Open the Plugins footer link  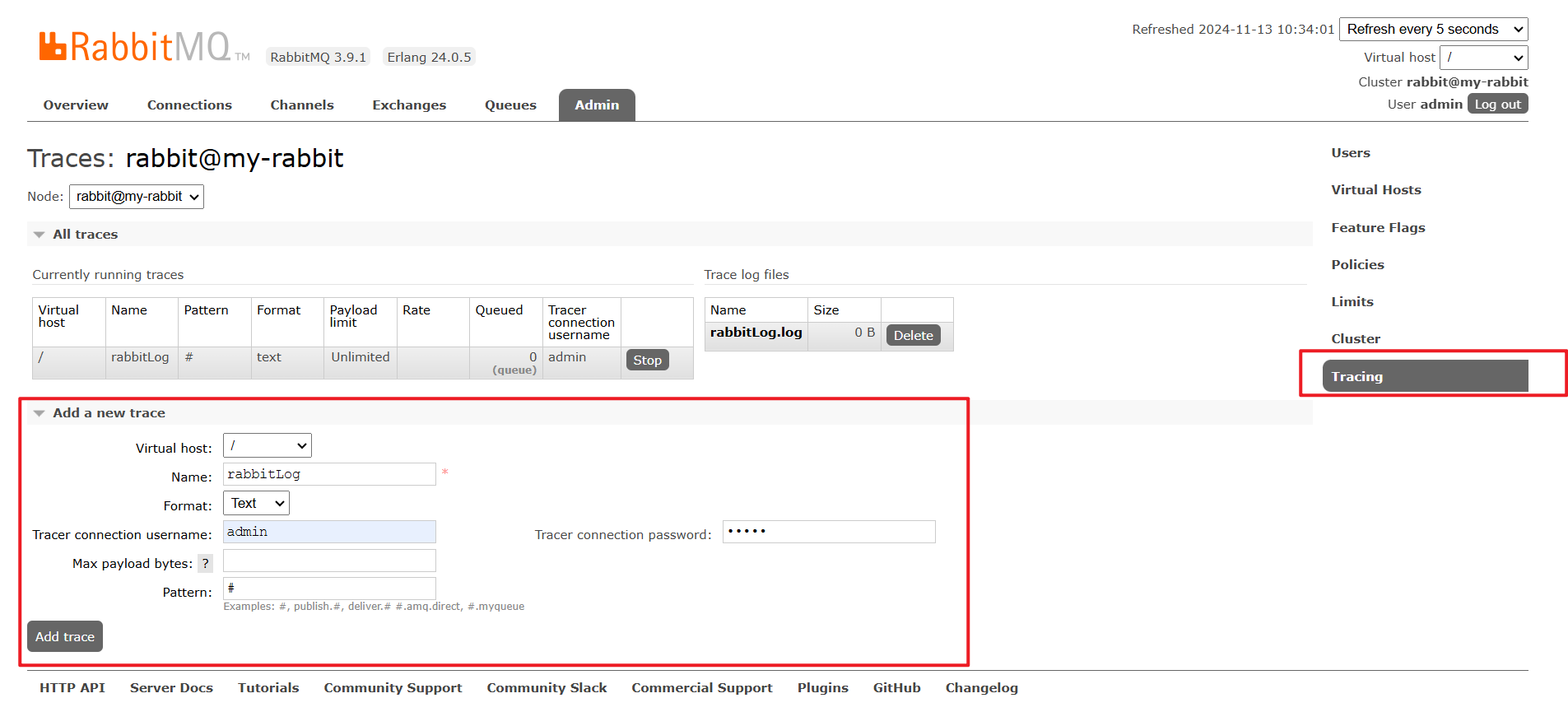click(822, 688)
